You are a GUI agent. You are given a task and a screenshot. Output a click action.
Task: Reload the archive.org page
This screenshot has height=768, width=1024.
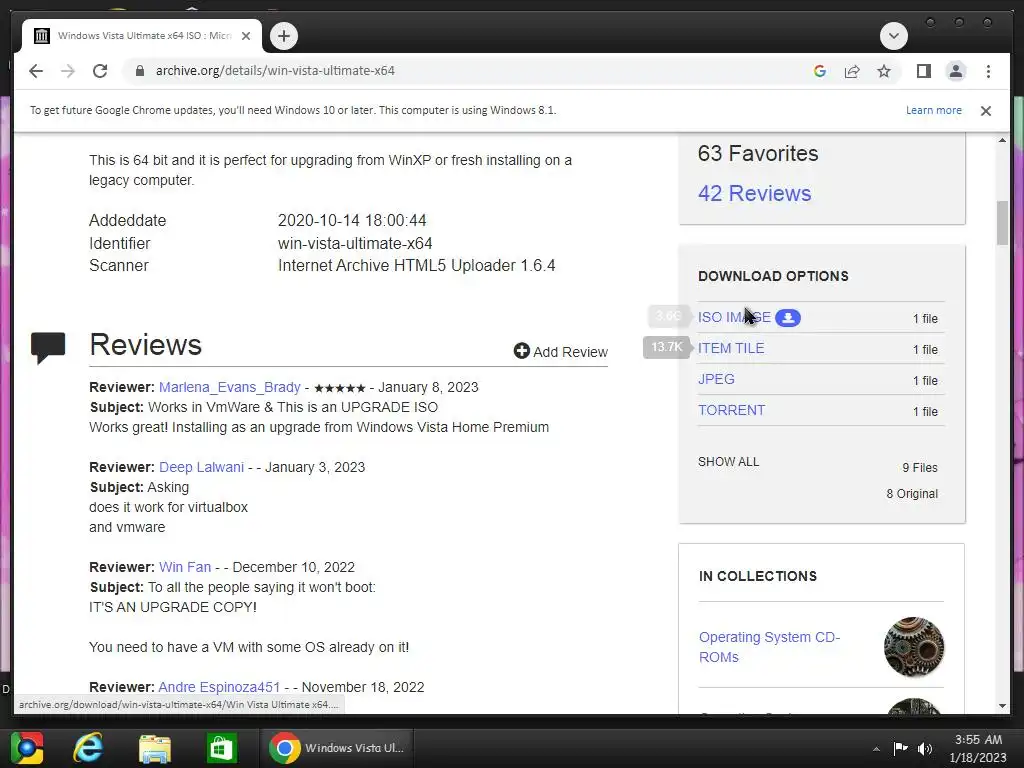pyautogui.click(x=100, y=71)
